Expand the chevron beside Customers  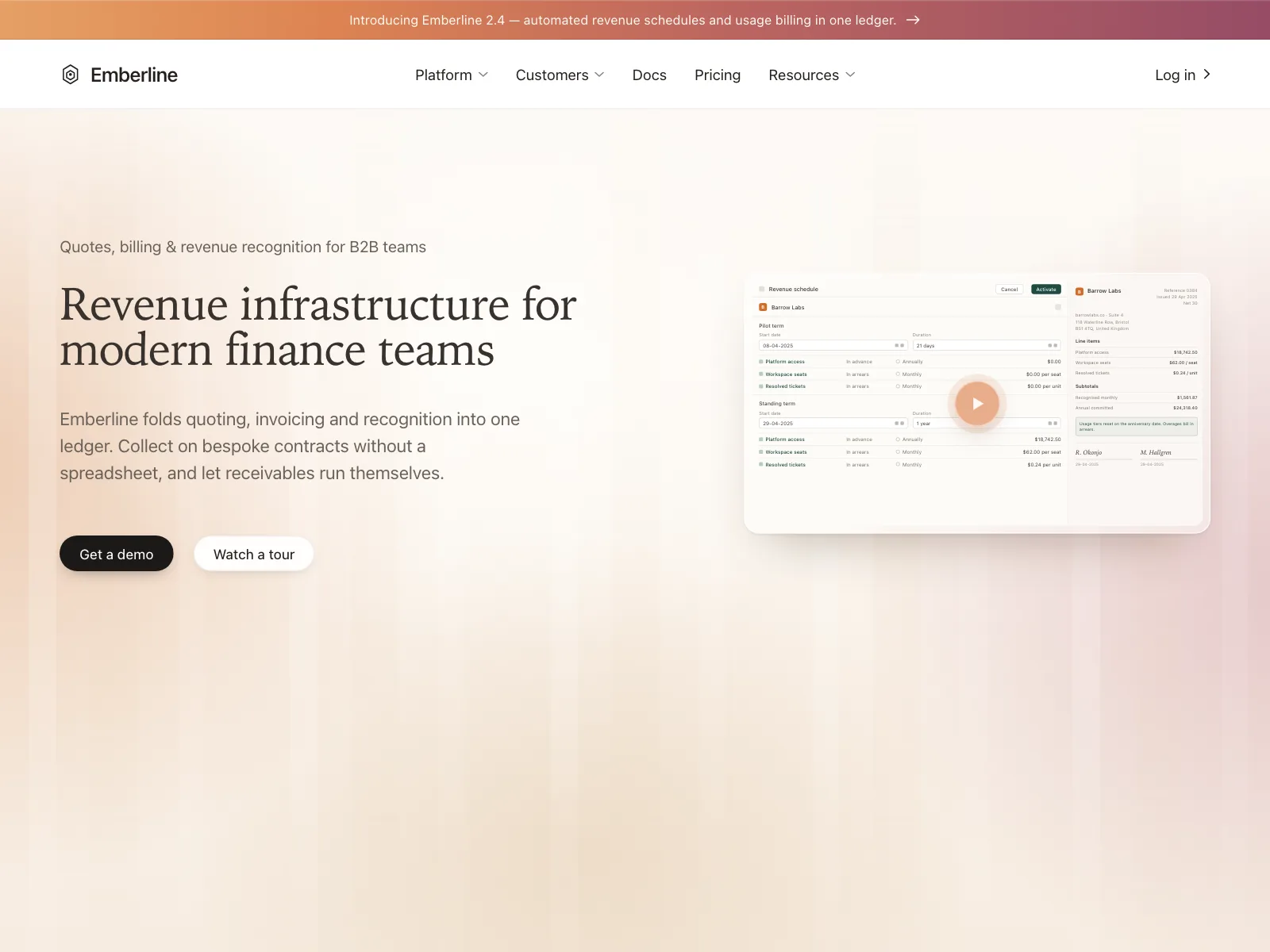click(x=599, y=75)
